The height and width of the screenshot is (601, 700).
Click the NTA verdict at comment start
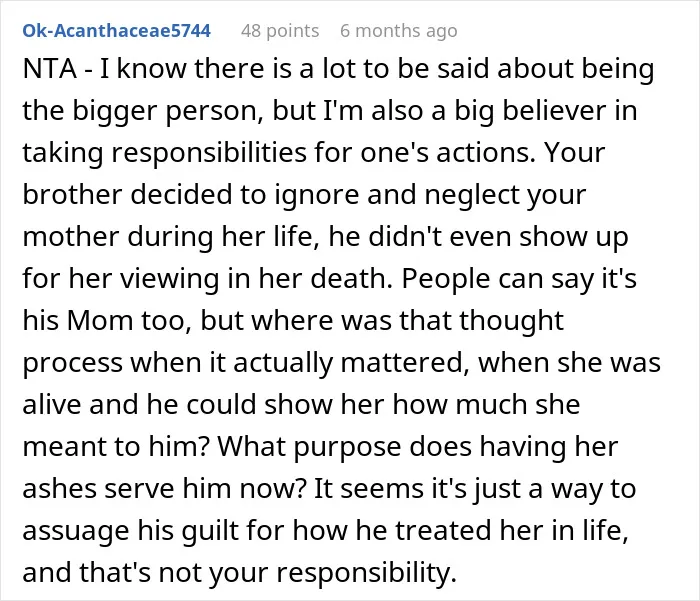(50, 69)
